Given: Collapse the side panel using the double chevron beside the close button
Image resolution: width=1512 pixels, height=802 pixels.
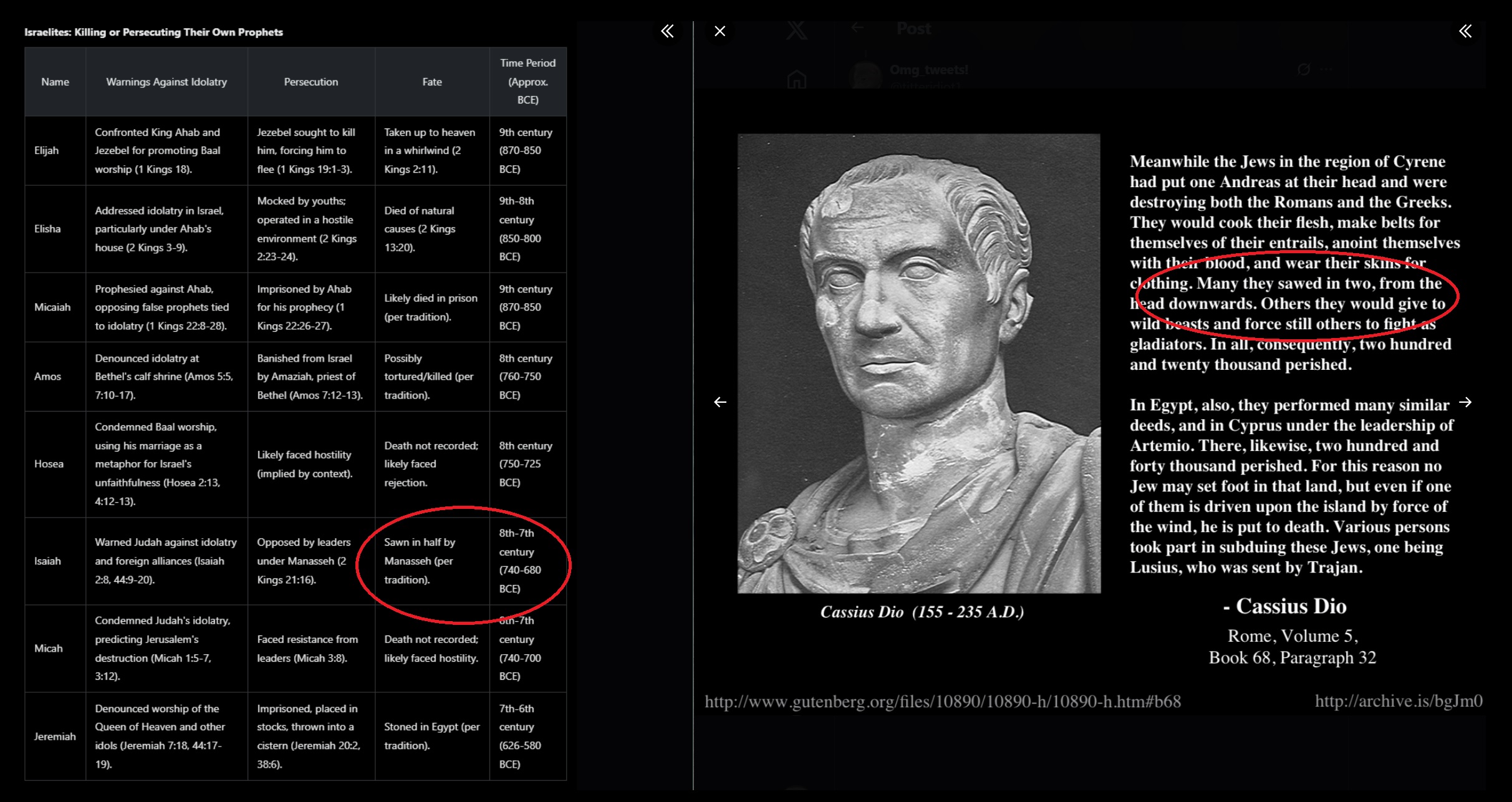Looking at the screenshot, I should point(667,31).
